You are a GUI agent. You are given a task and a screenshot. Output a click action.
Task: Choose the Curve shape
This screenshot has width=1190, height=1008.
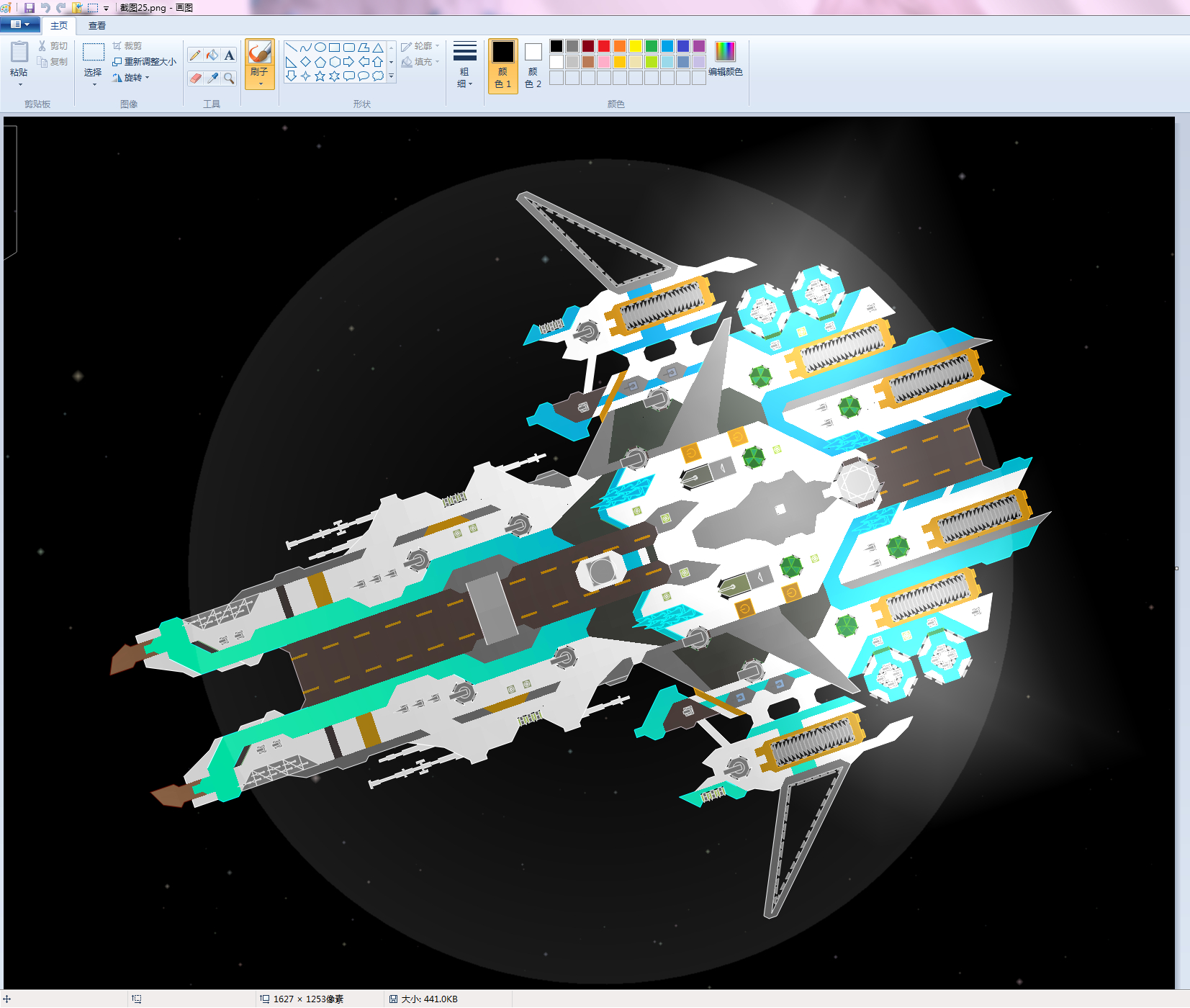(x=306, y=48)
